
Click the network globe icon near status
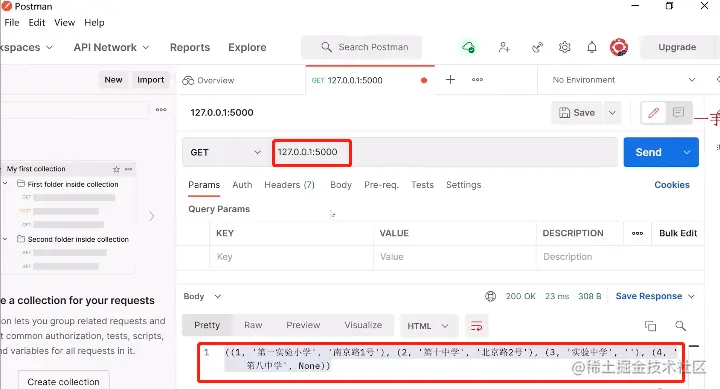[490, 296]
